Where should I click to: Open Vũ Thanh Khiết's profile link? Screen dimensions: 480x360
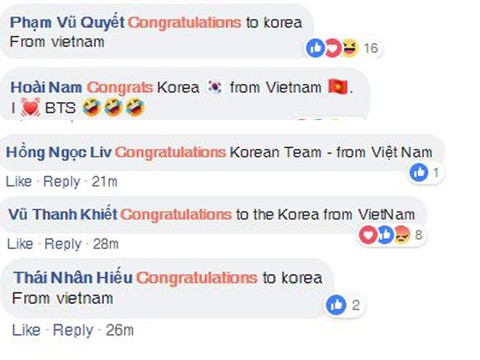pyautogui.click(x=63, y=214)
